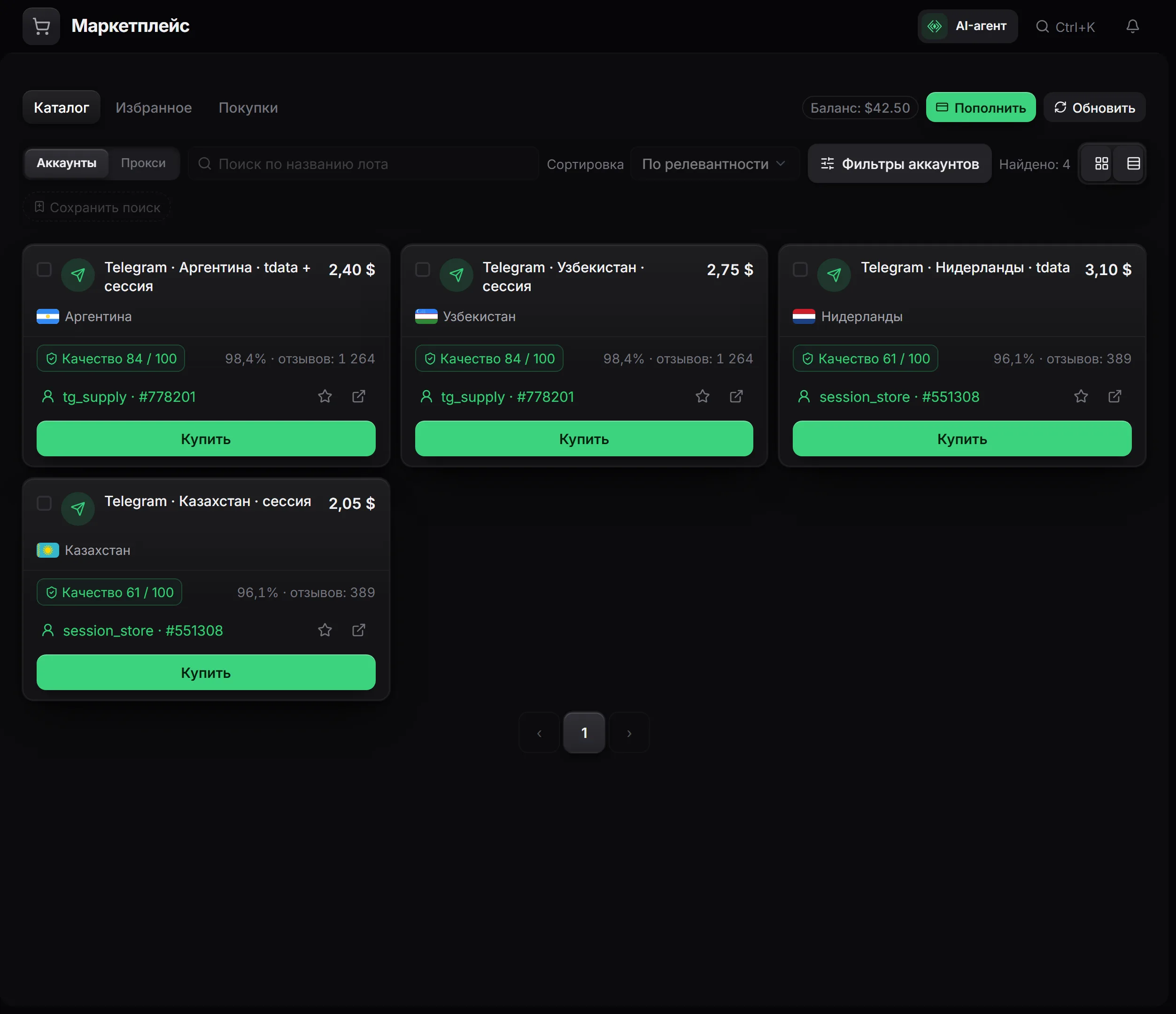Open the Покупки tab
The image size is (1176, 1014).
(248, 108)
